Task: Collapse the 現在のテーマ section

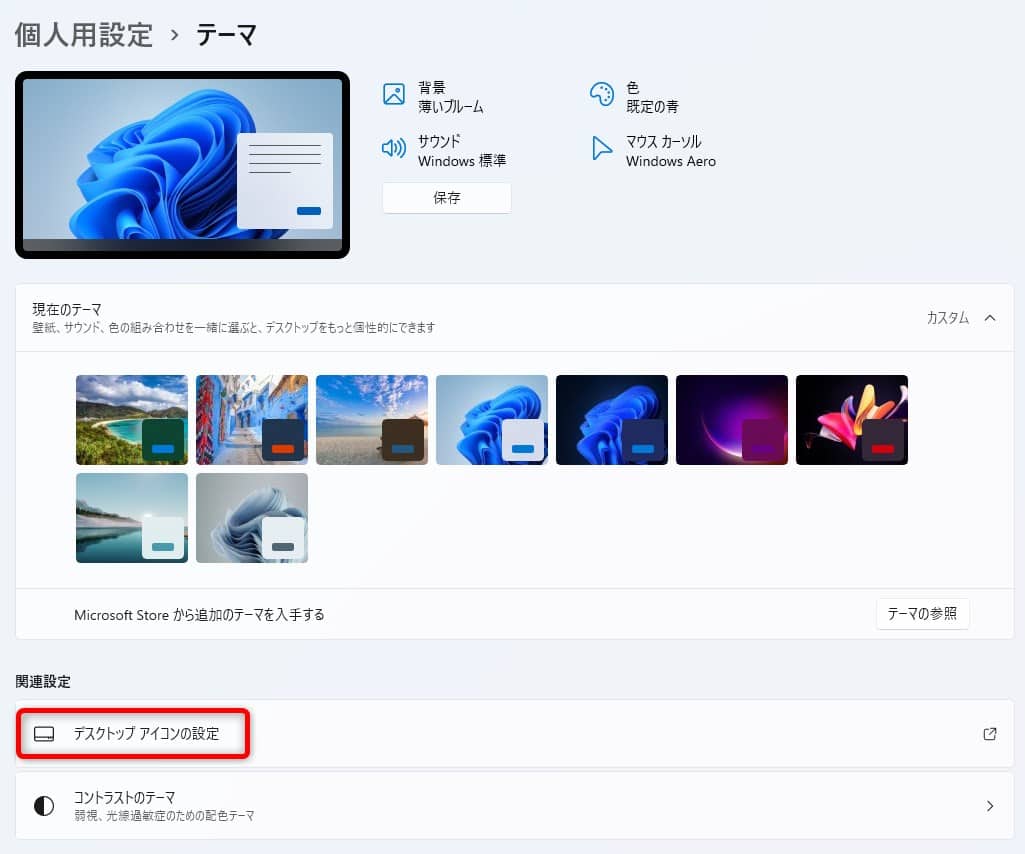Action: [989, 317]
